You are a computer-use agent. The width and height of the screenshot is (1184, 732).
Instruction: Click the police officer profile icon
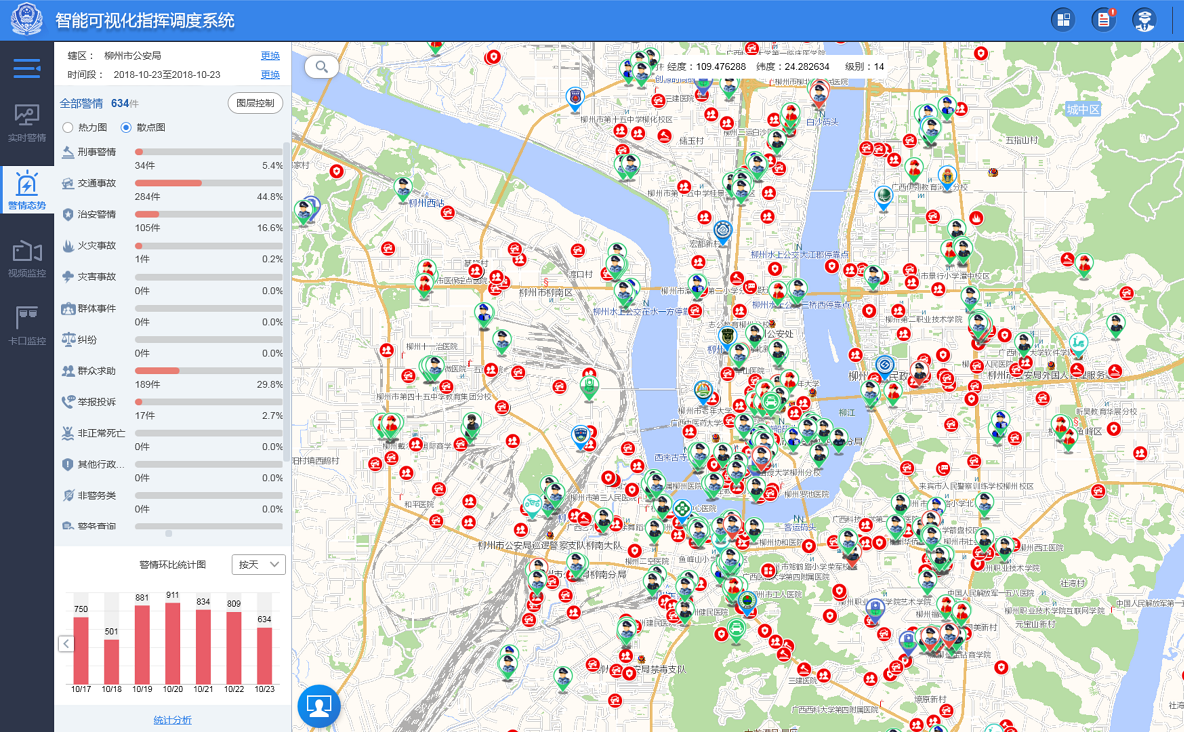click(x=1143, y=19)
